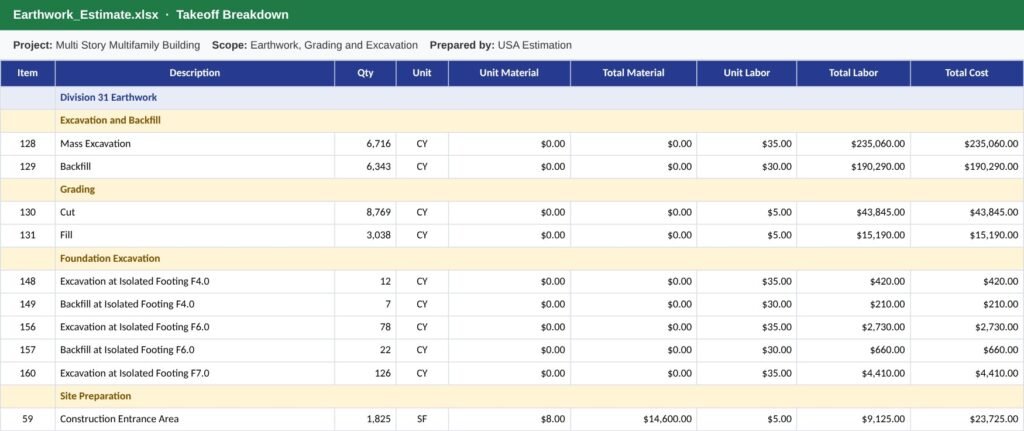Image resolution: width=1024 pixels, height=431 pixels.
Task: Click quantity 78 cell
Action: coord(365,327)
